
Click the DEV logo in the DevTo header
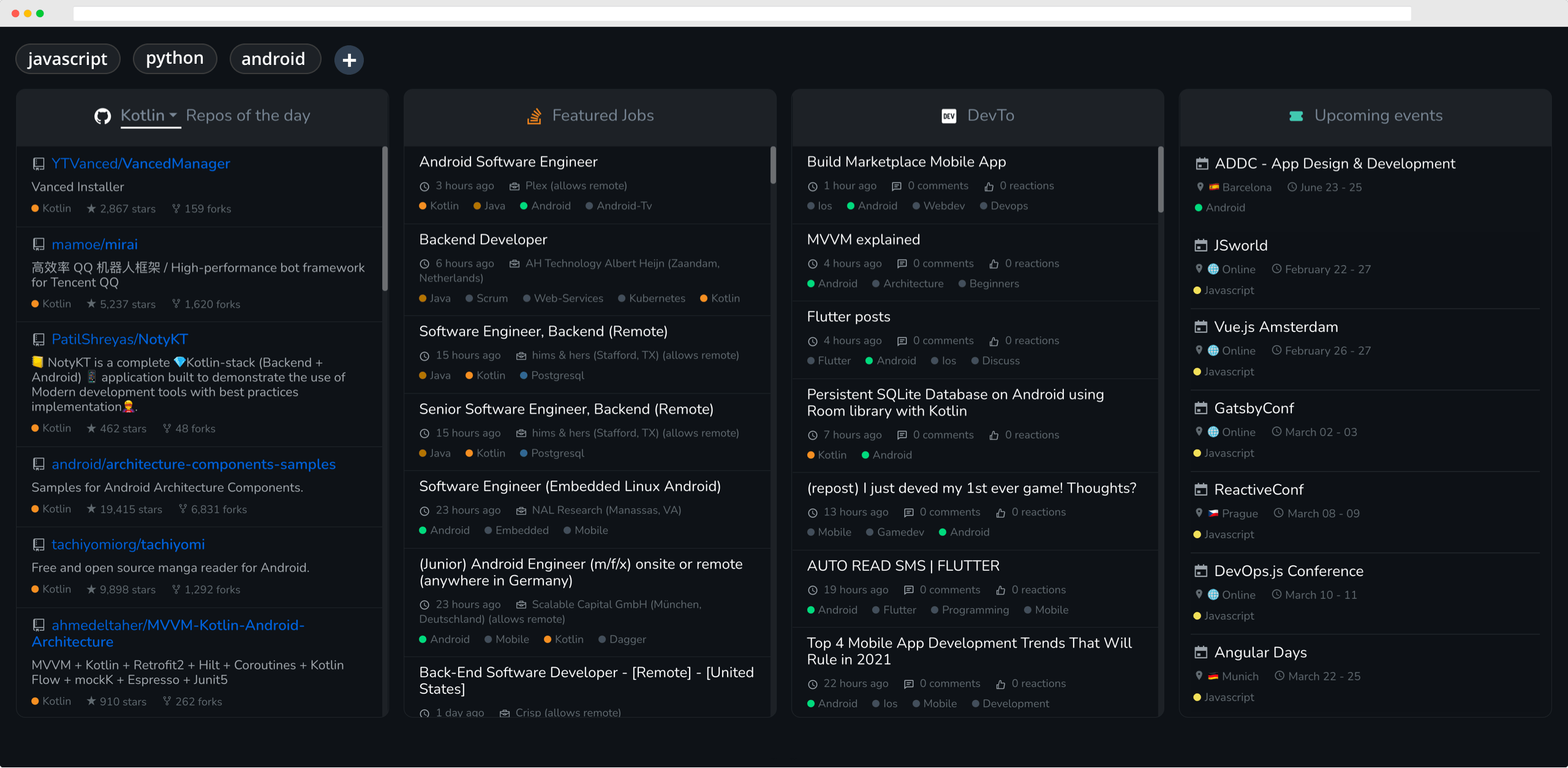coord(948,115)
